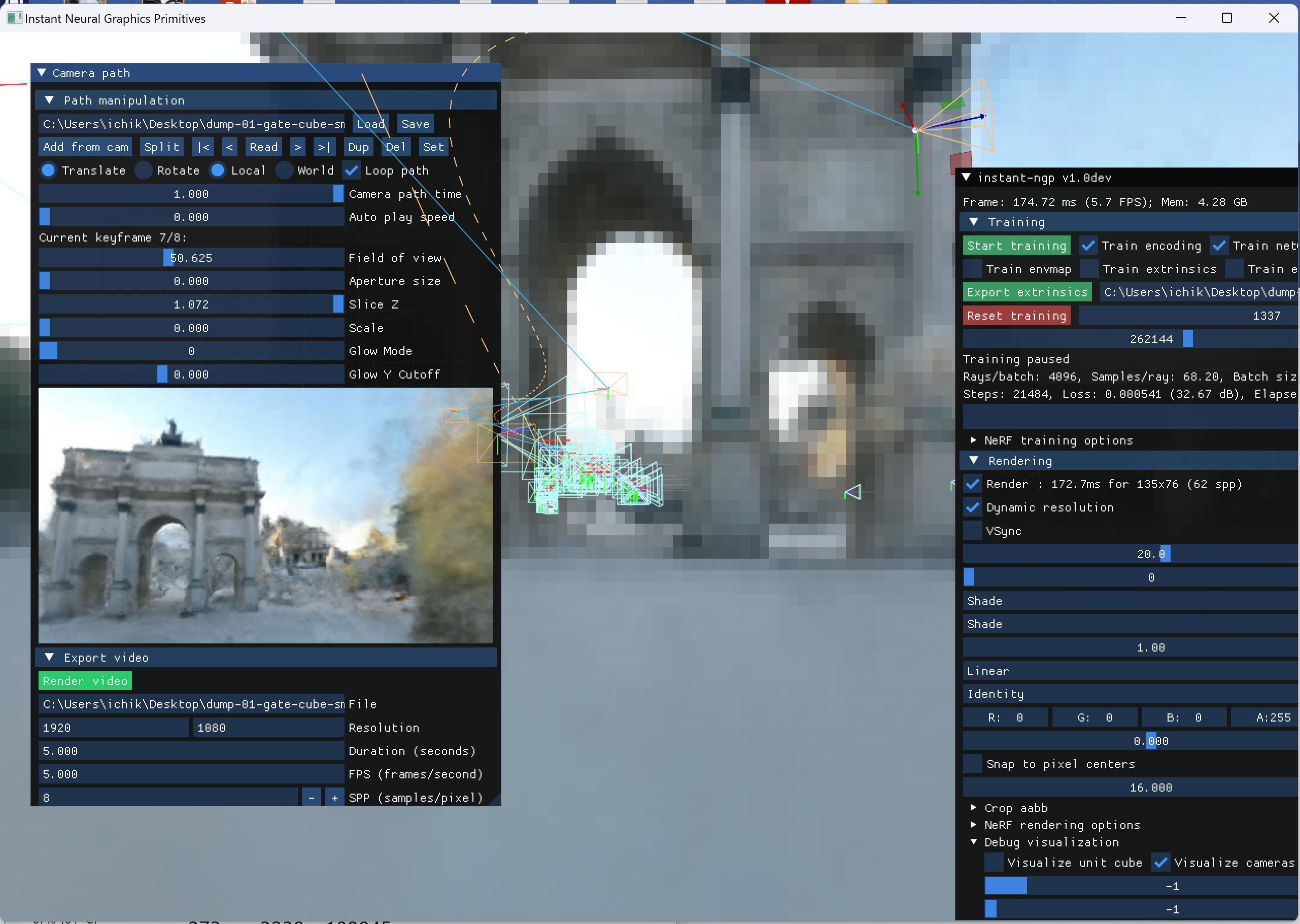Open the first Shade dropdown

coord(1131,601)
